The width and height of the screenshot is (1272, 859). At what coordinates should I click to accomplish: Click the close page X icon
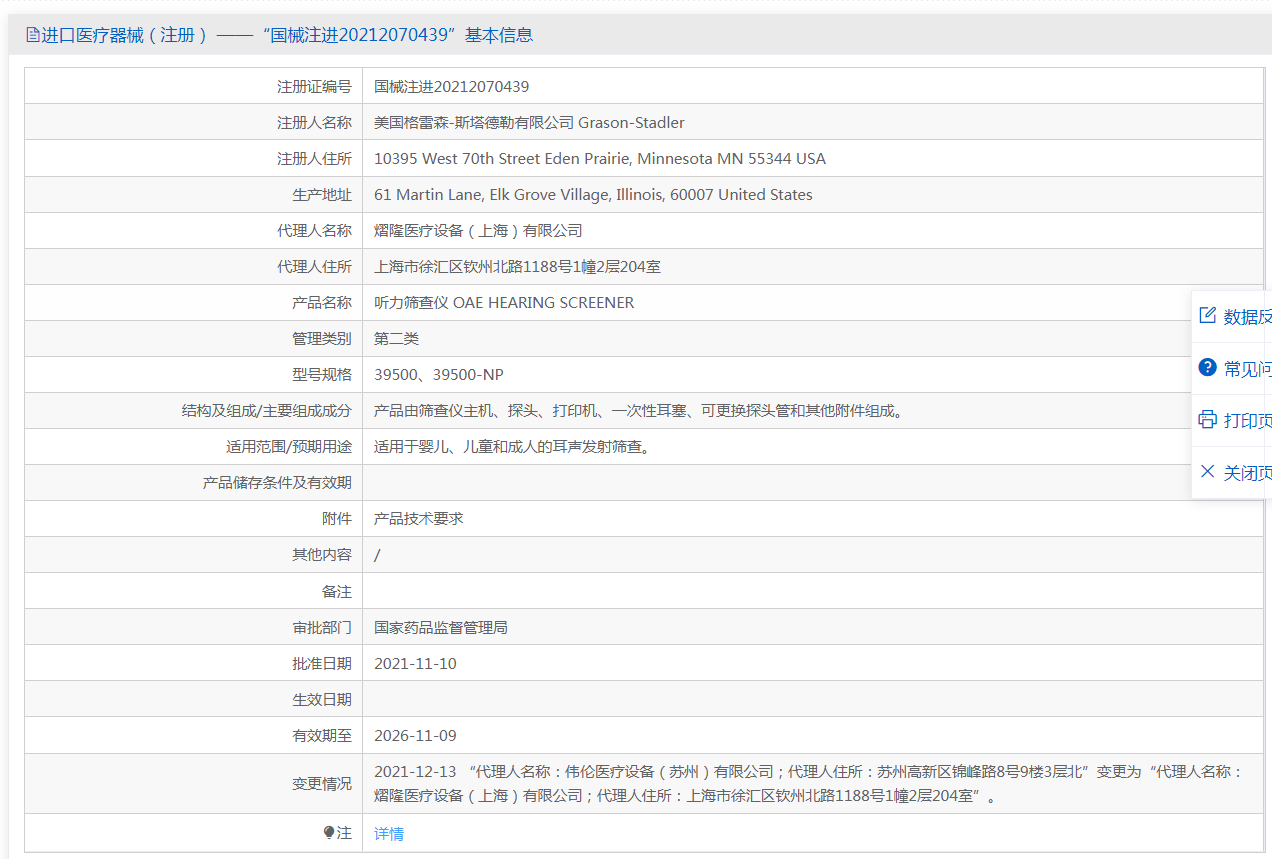[x=1207, y=472]
